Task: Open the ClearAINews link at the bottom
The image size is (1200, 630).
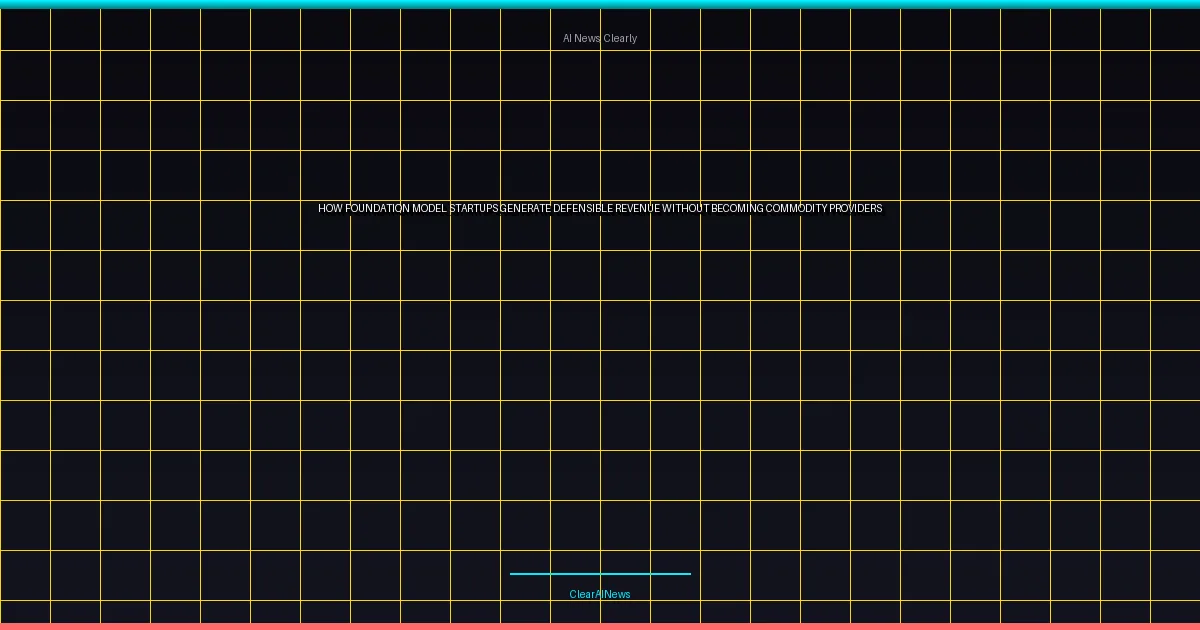Action: [600, 594]
